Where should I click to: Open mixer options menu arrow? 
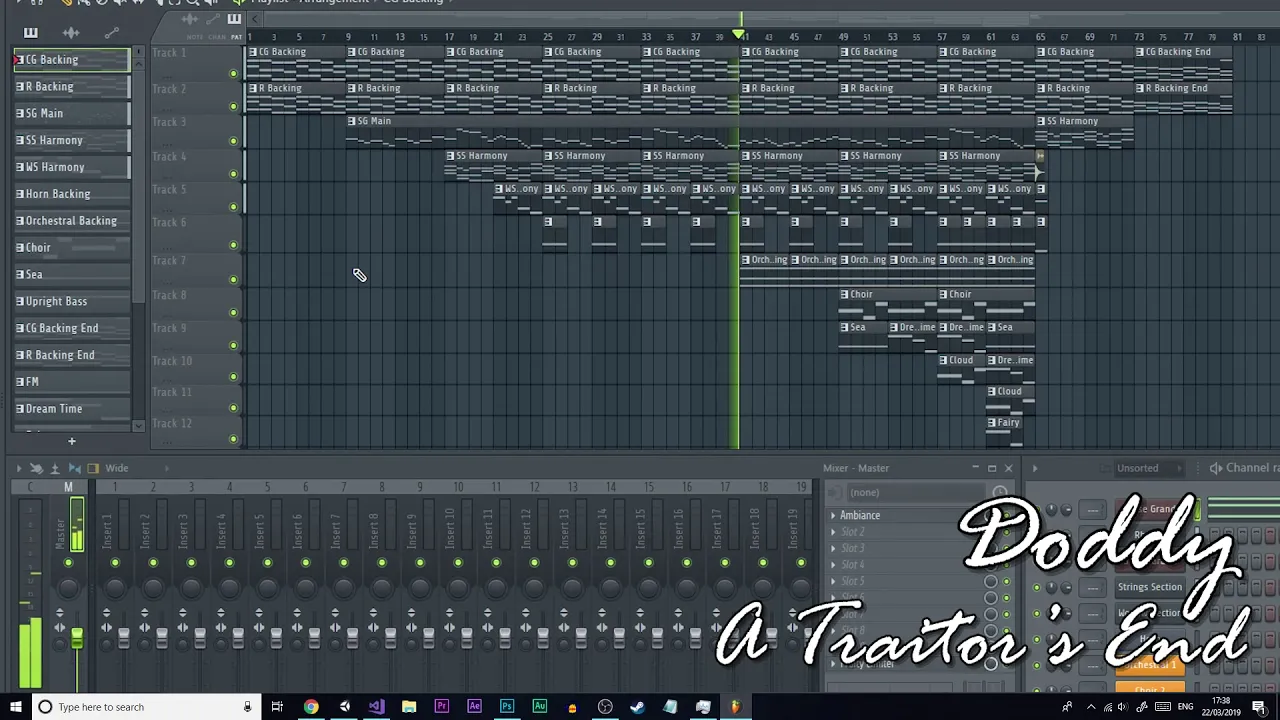[19, 468]
